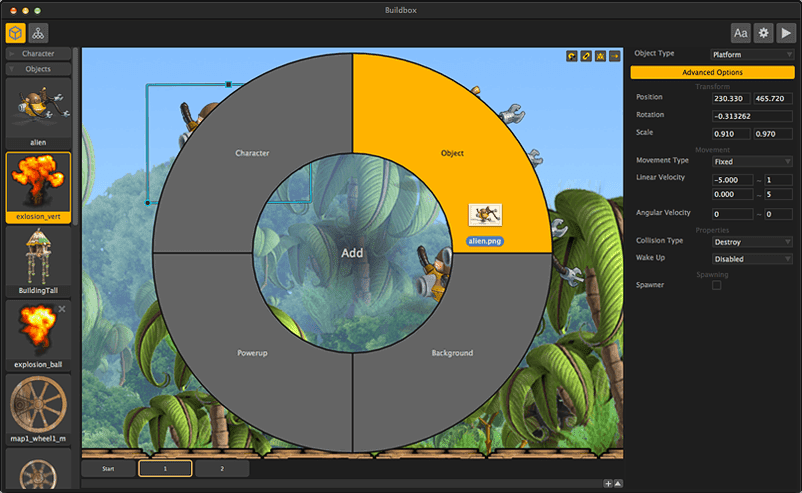Select the map1_wheel1_m wheel asset
The width and height of the screenshot is (802, 493).
[x=38, y=409]
